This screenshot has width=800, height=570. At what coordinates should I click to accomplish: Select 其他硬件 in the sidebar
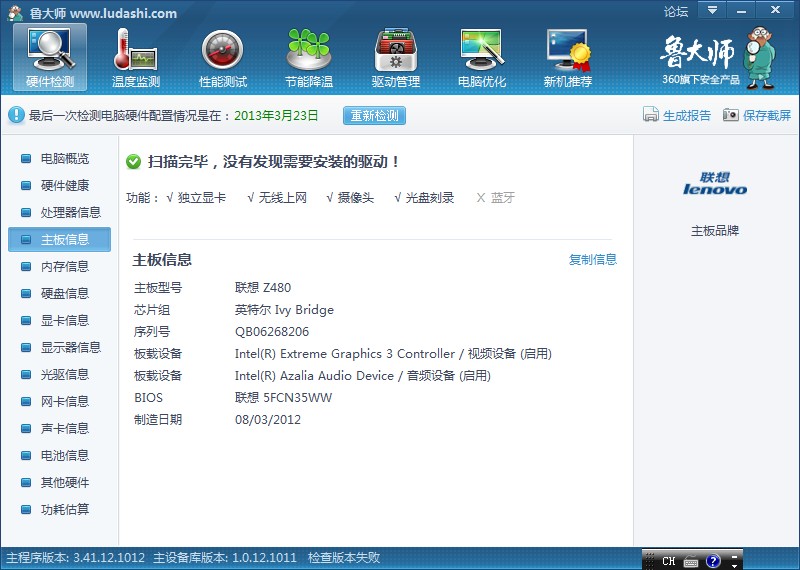click(x=59, y=483)
